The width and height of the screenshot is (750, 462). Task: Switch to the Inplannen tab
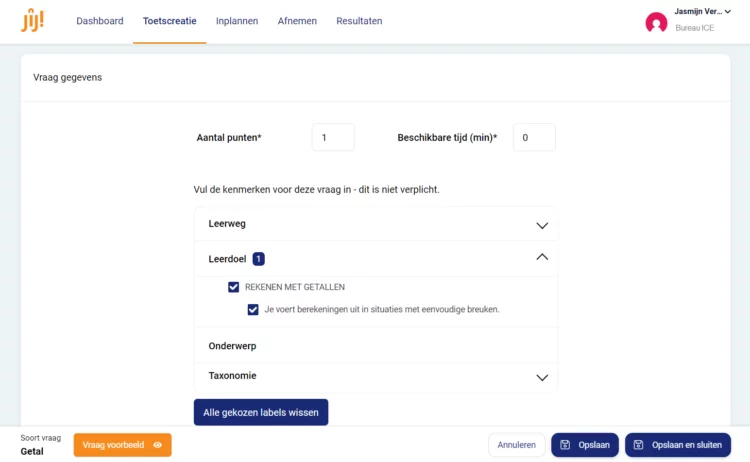pos(237,21)
